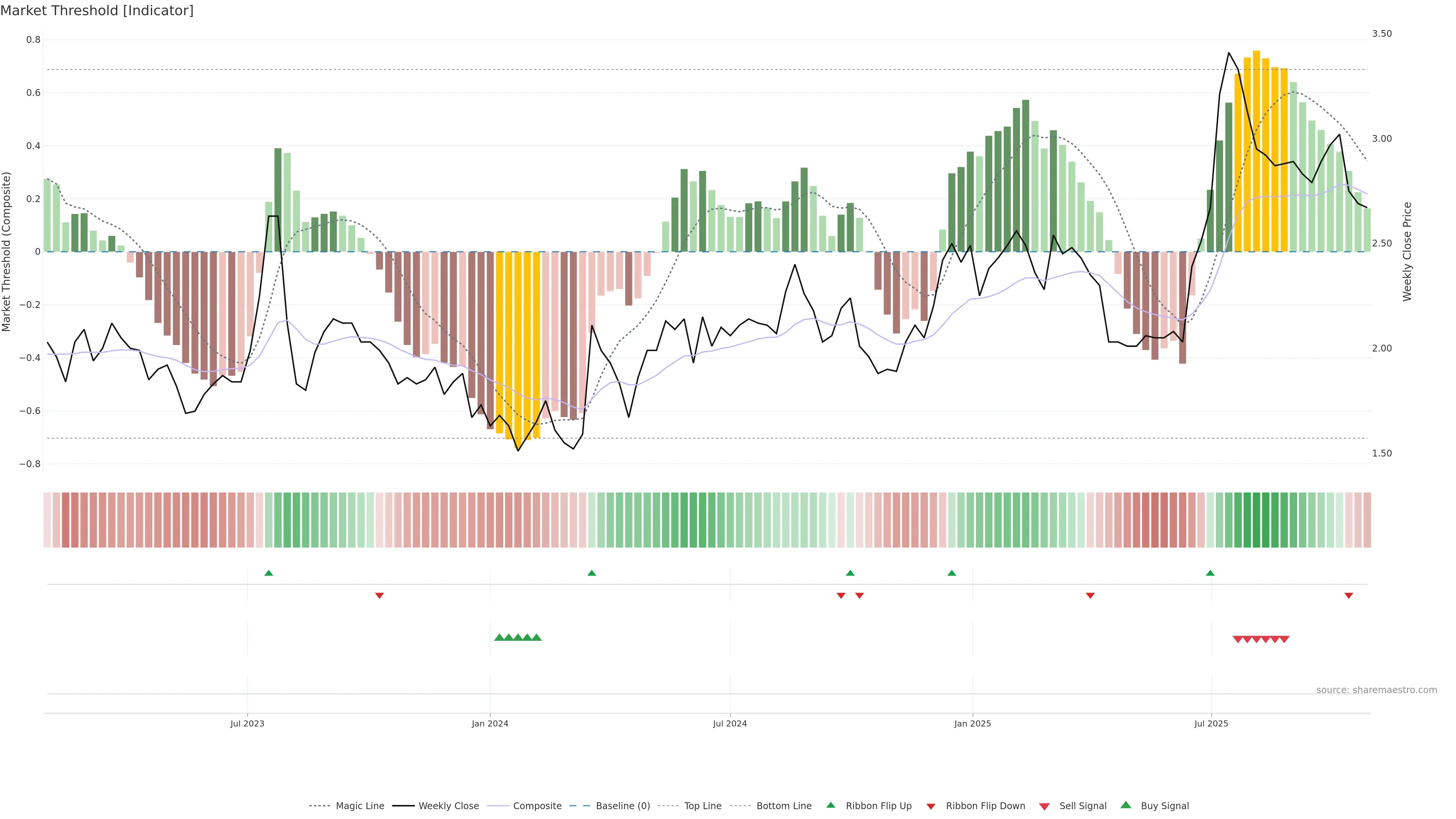Image resolution: width=1456 pixels, height=819 pixels.
Task: Click the Weekly Close Price axis title
Action: tap(1407, 251)
